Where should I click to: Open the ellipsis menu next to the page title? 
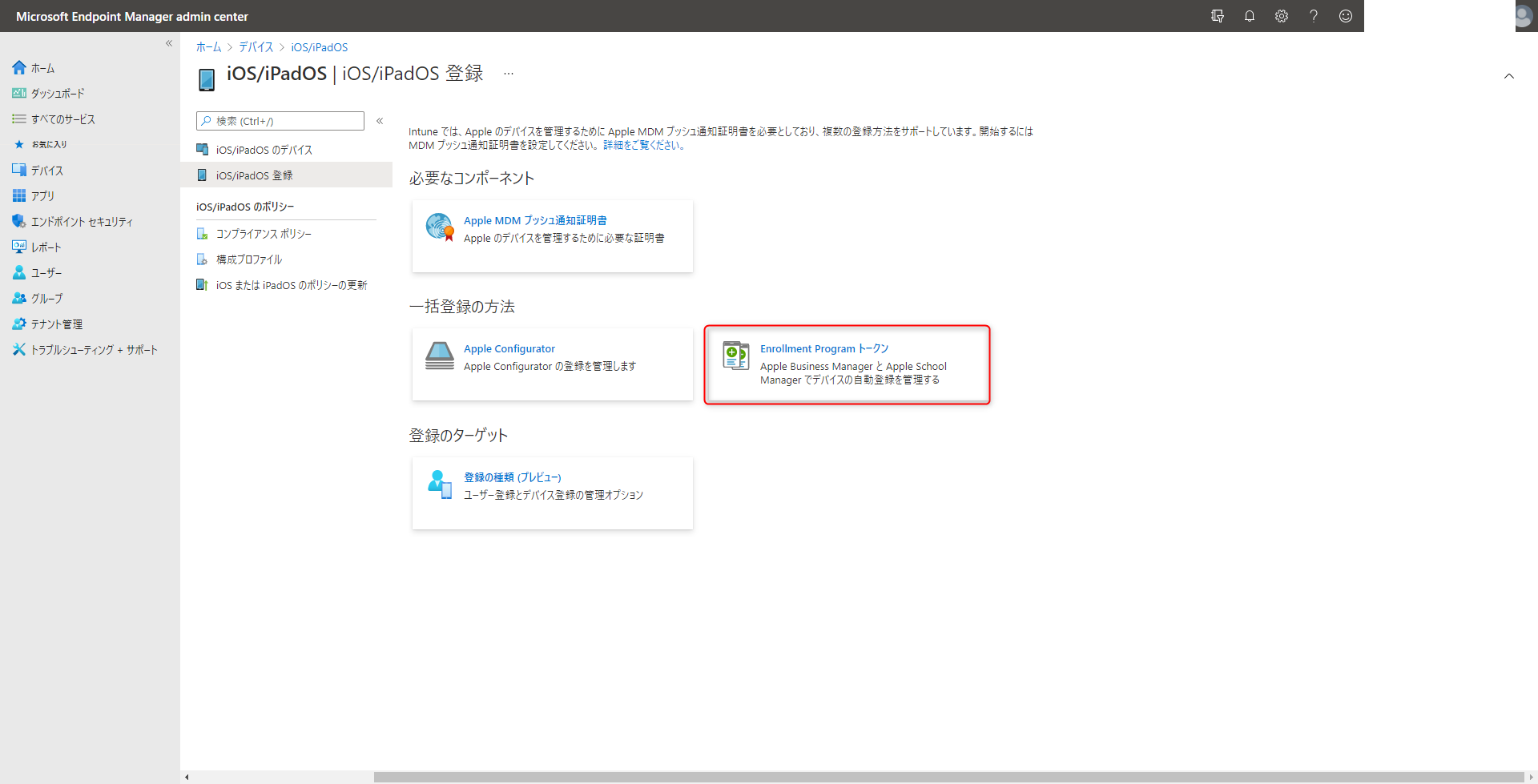tap(508, 73)
